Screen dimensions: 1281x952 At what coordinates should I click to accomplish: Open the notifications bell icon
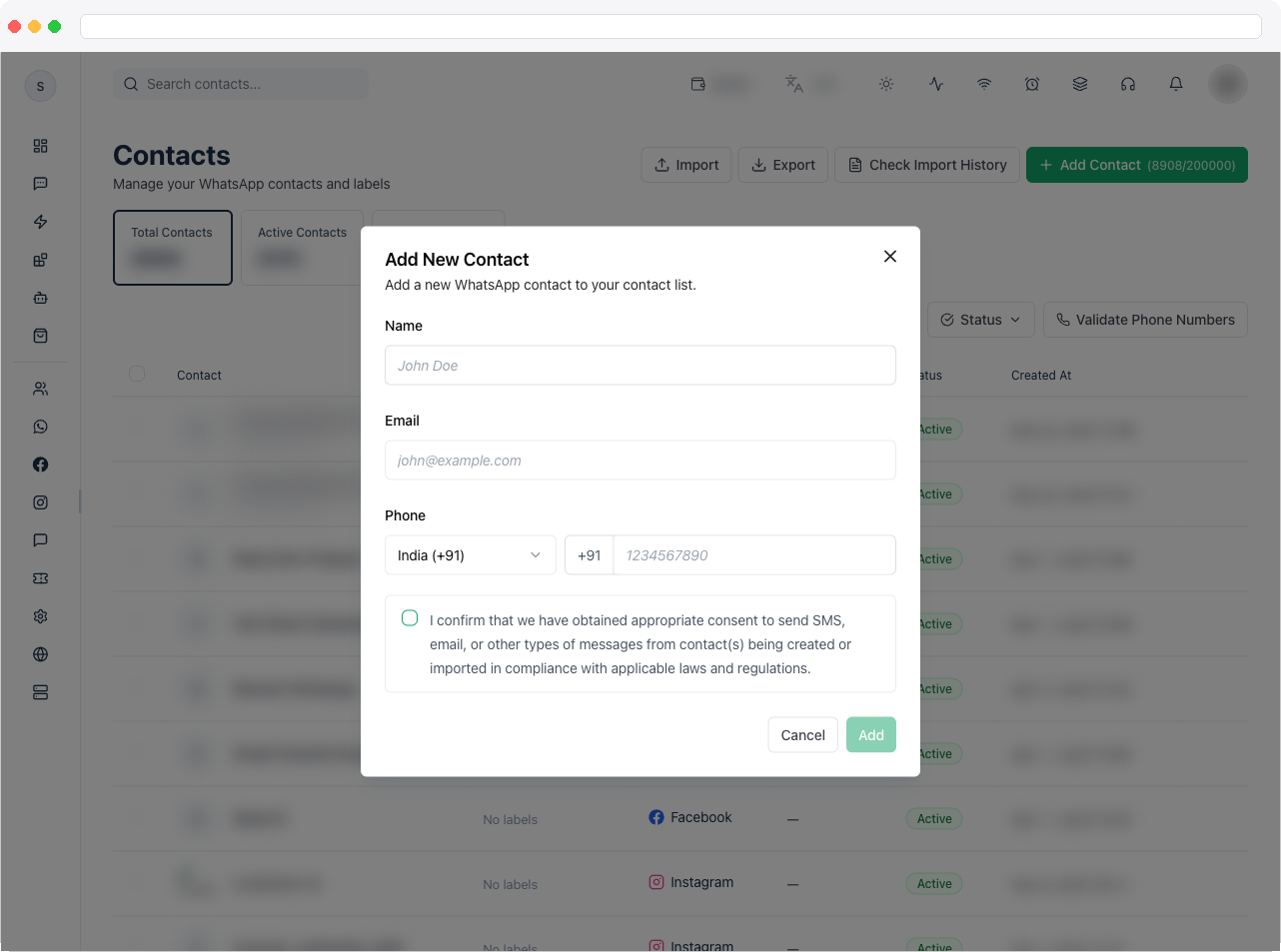coord(1176,84)
